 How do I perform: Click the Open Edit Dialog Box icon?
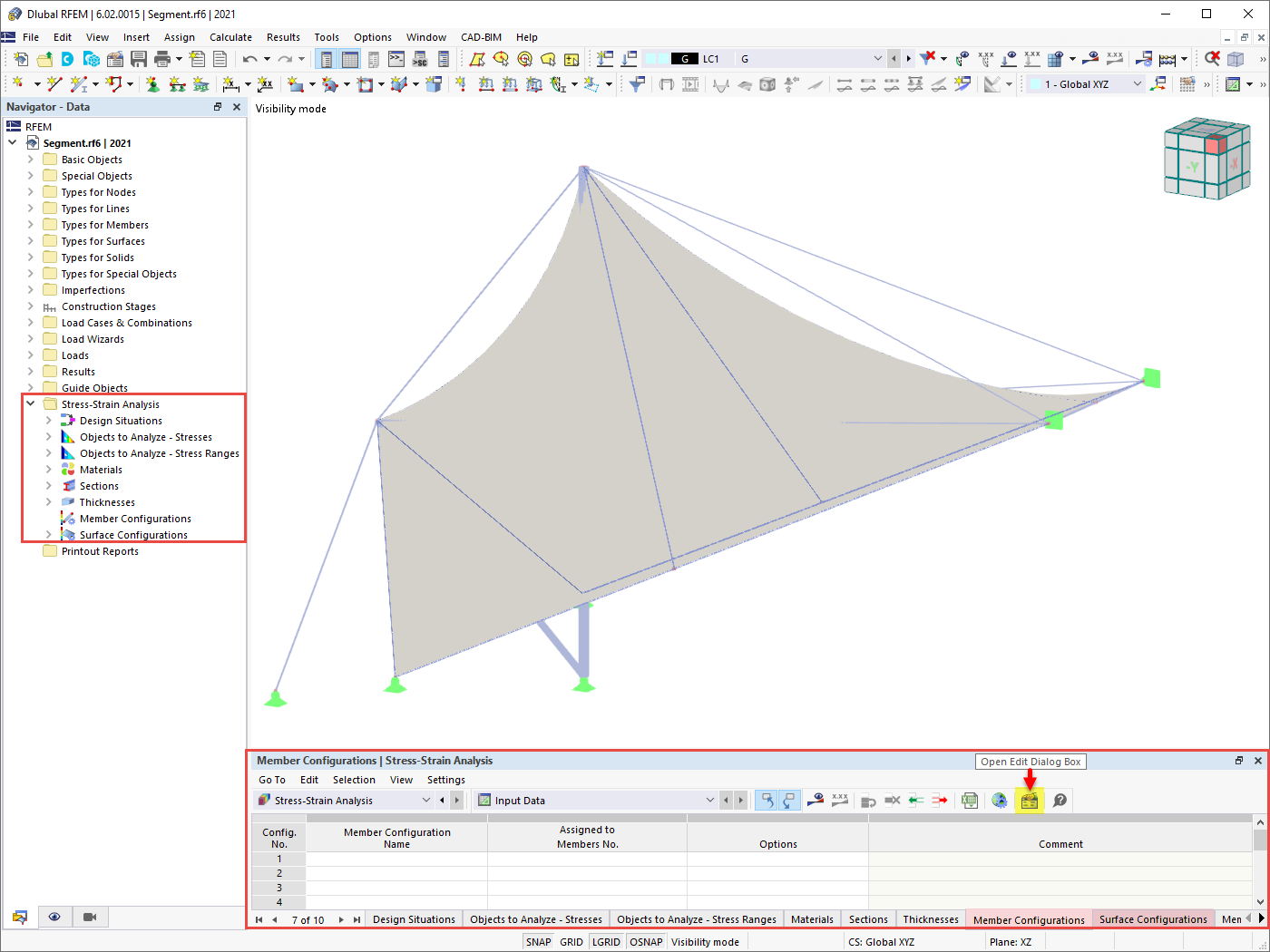coord(1029,801)
